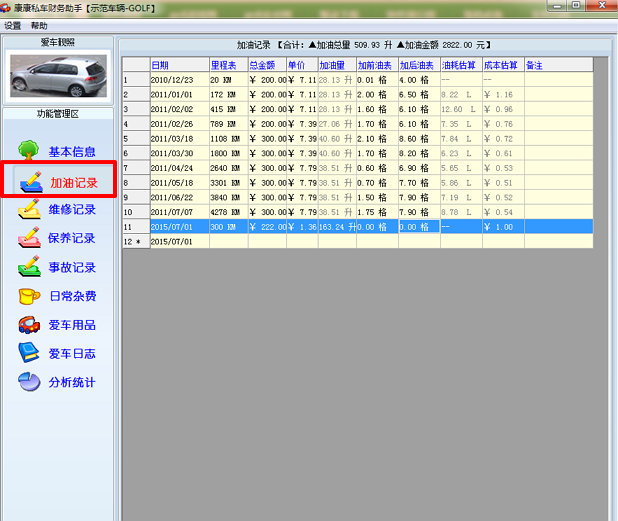618x521 pixels.
Task: Click the blue book icon beside 爱车日志
Action: point(29,353)
